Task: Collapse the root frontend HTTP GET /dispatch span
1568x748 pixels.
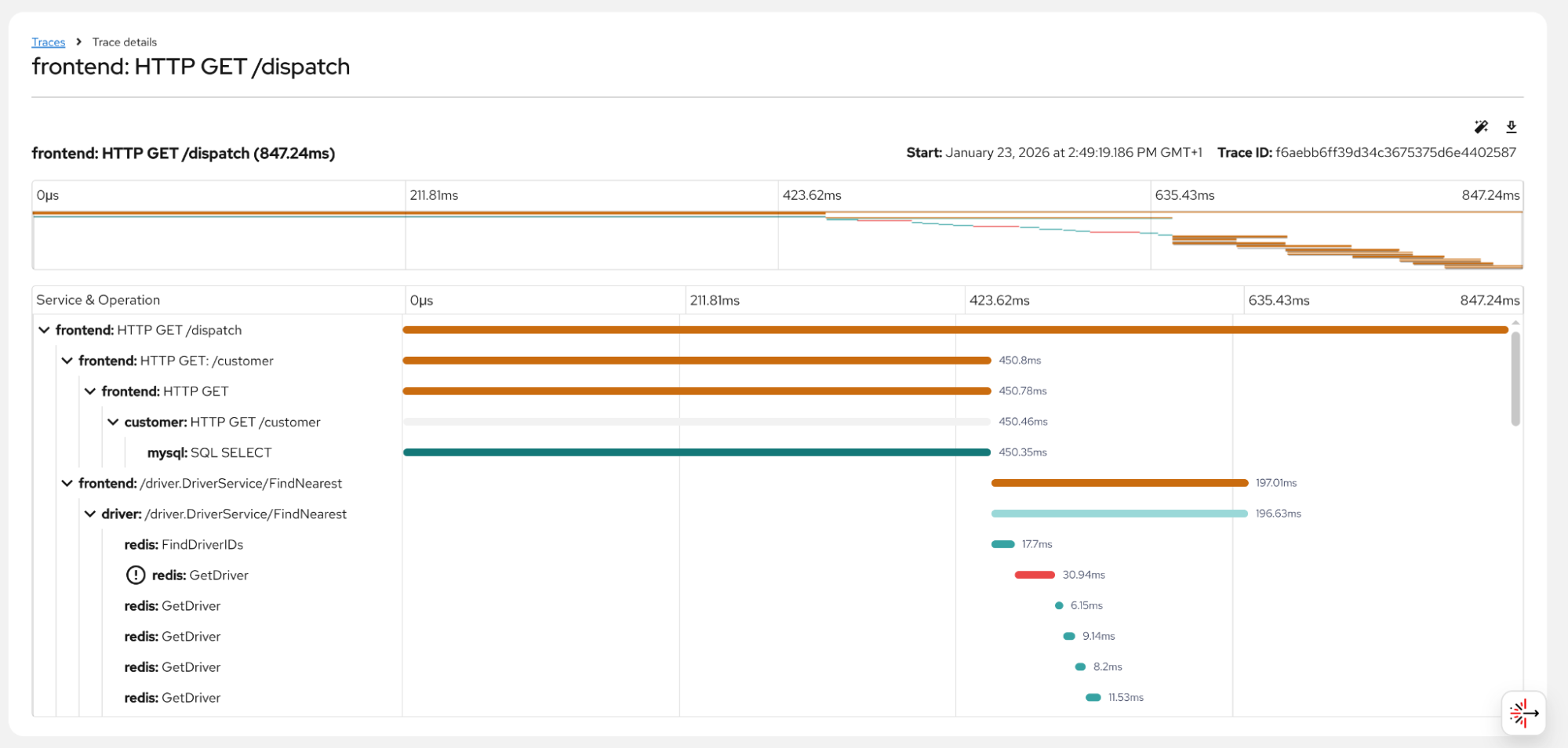Action: (x=44, y=330)
